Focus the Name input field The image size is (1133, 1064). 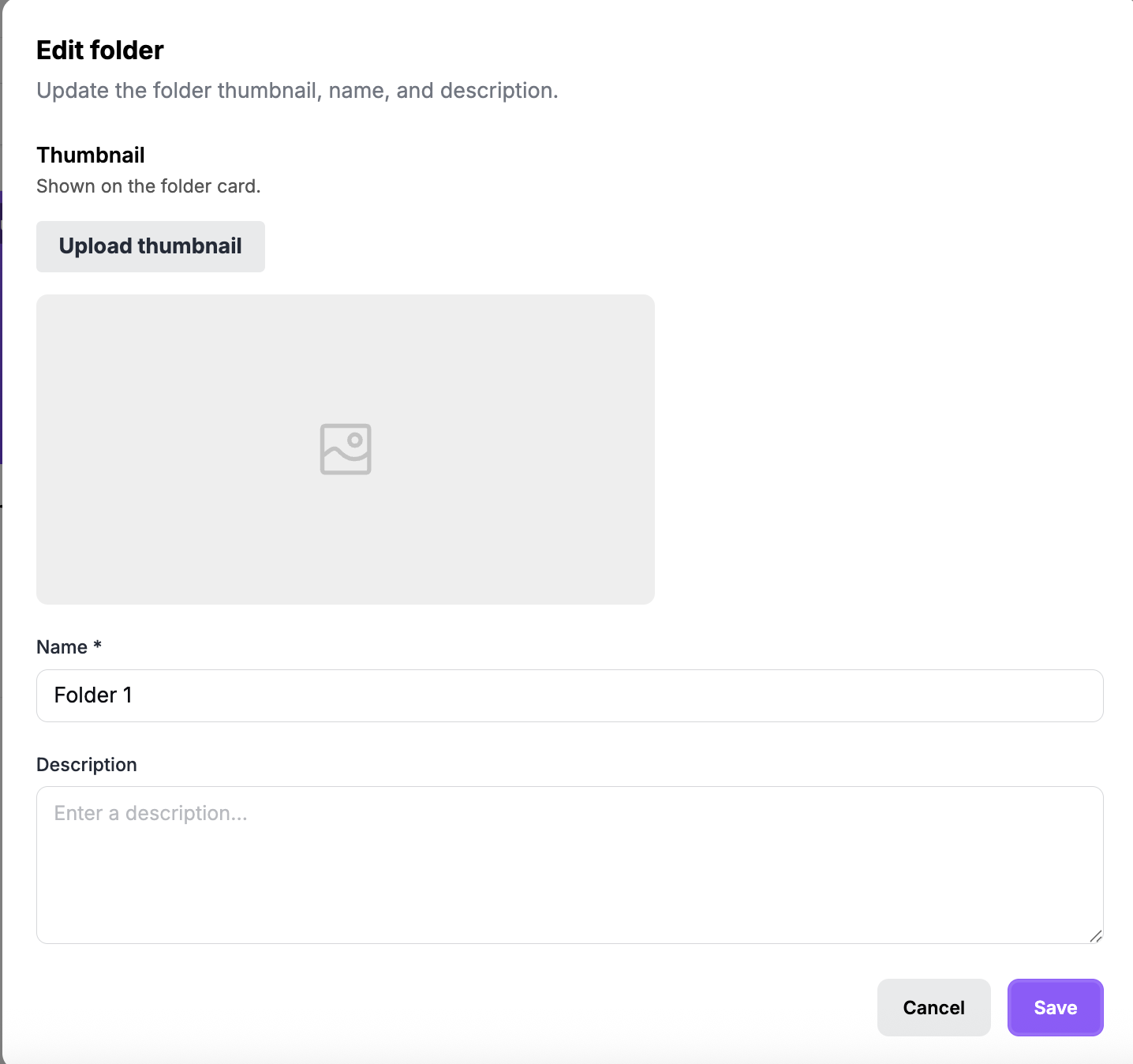point(570,695)
